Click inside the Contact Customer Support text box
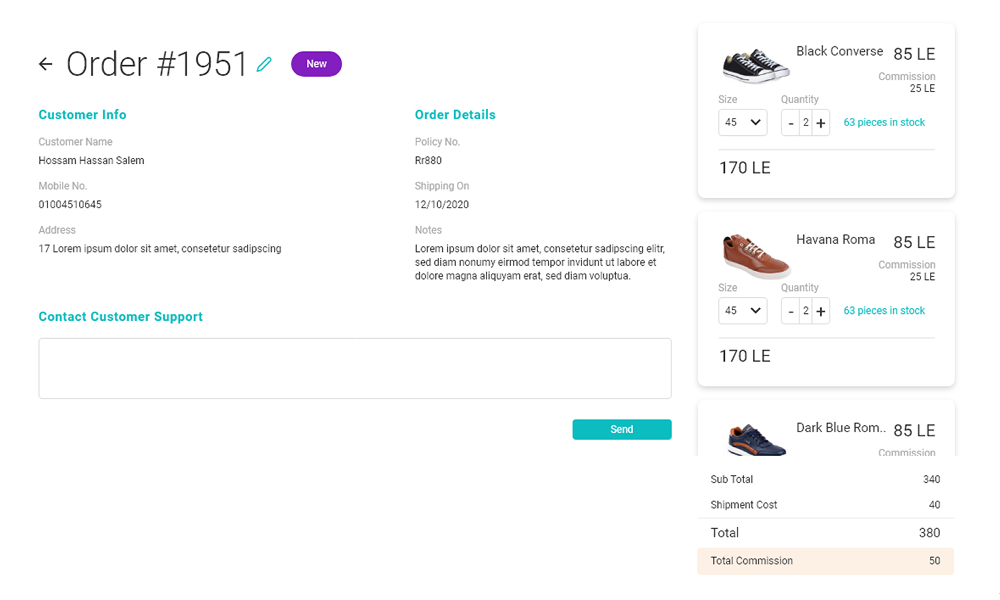 [355, 368]
